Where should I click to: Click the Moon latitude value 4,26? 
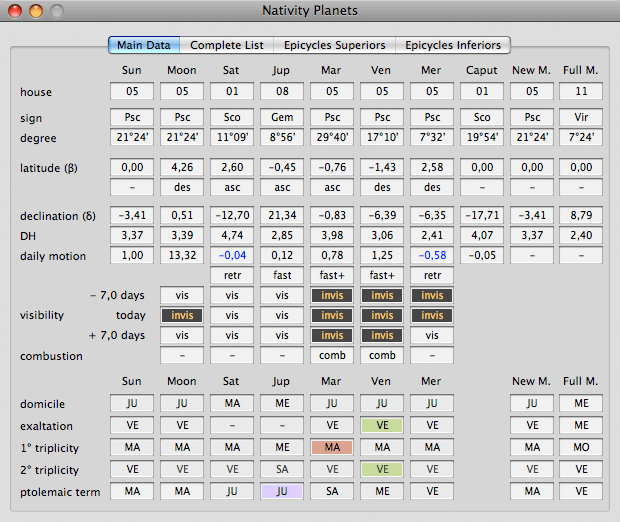coord(182,167)
